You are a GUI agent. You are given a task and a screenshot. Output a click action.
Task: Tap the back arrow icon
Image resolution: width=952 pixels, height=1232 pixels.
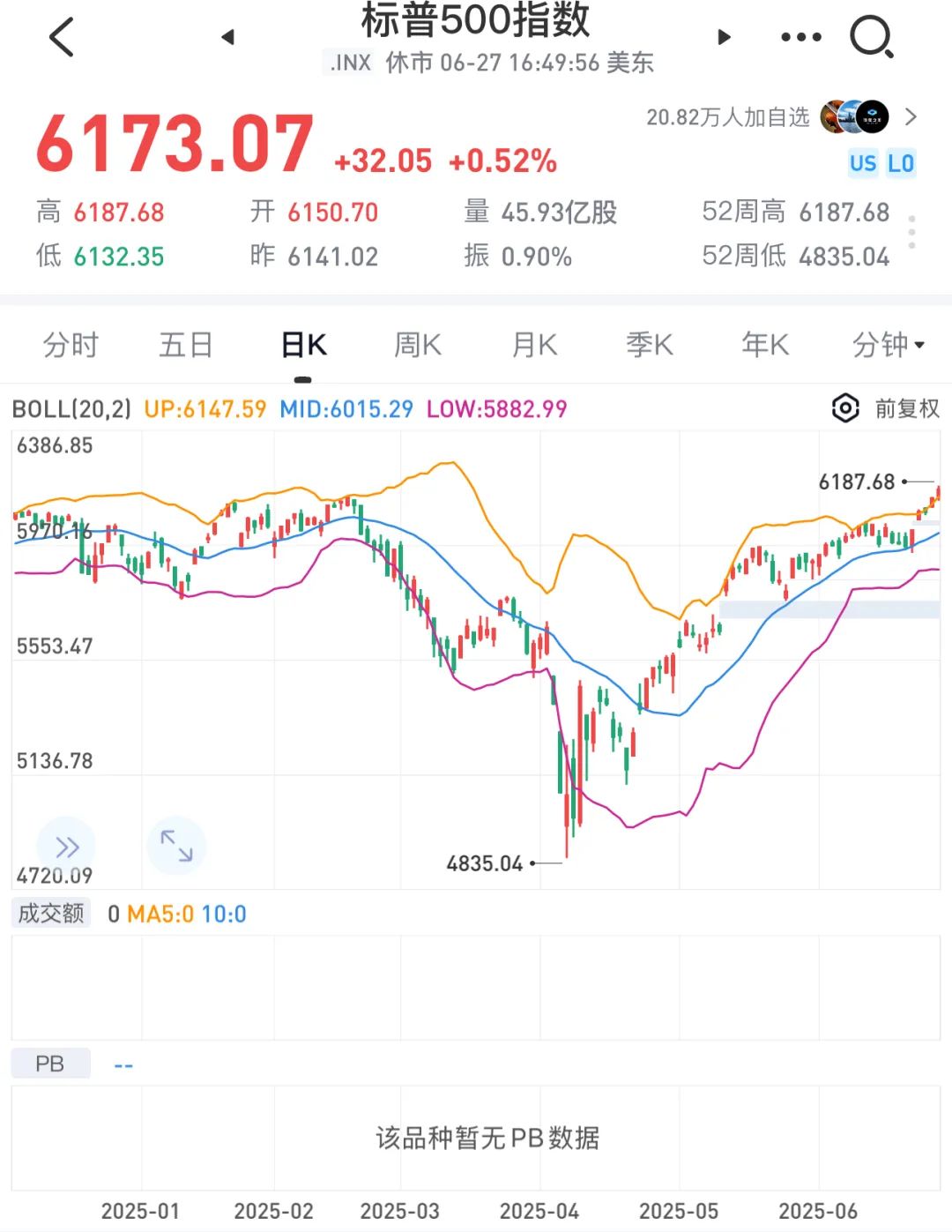62,37
